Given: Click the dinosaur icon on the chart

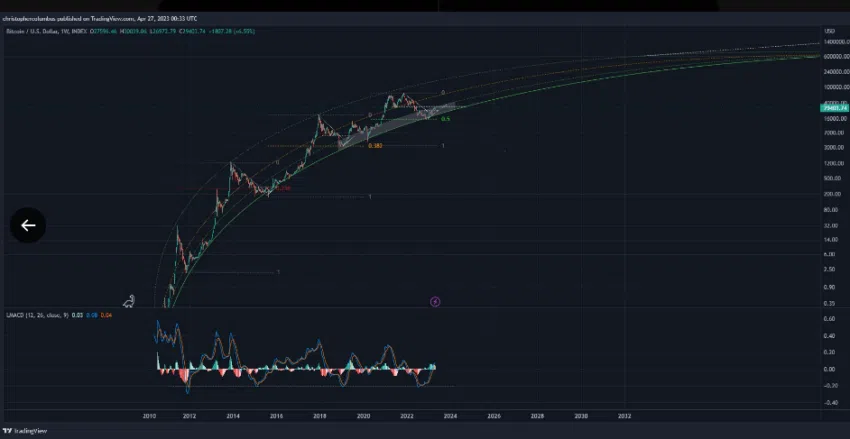Looking at the screenshot, I should click(129, 299).
